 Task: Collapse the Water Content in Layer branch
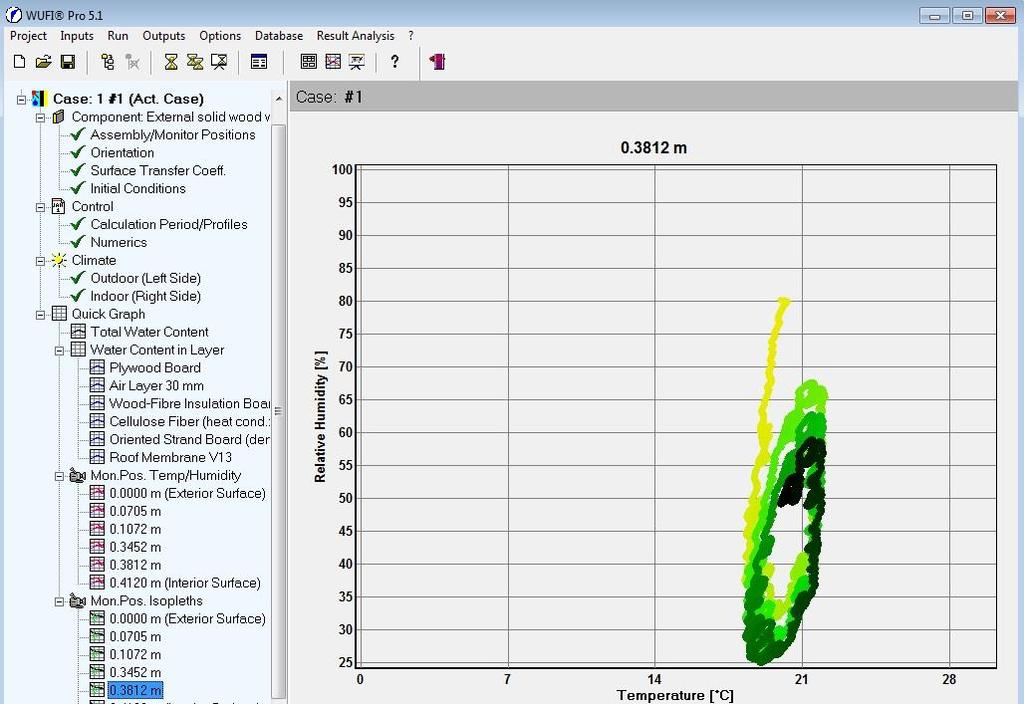click(x=59, y=350)
